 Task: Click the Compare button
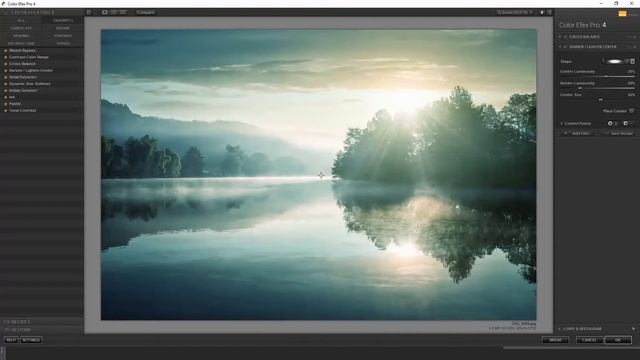(x=145, y=12)
